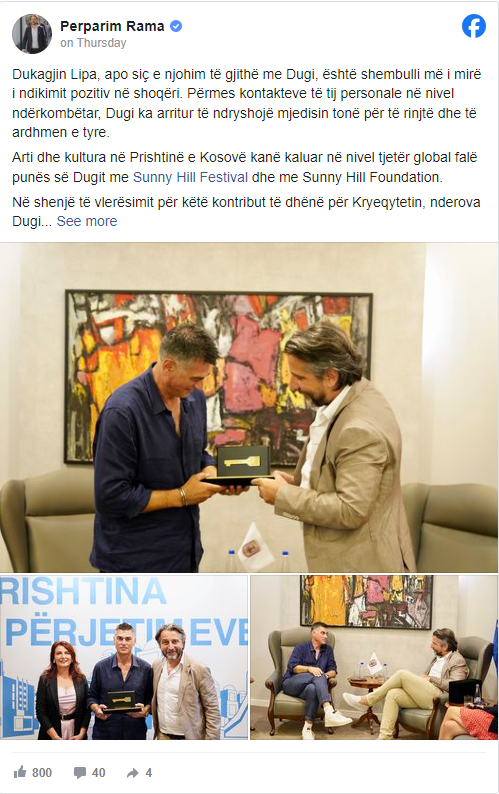499x794 pixels.
Task: Expand the post with See more
Action: click(87, 221)
